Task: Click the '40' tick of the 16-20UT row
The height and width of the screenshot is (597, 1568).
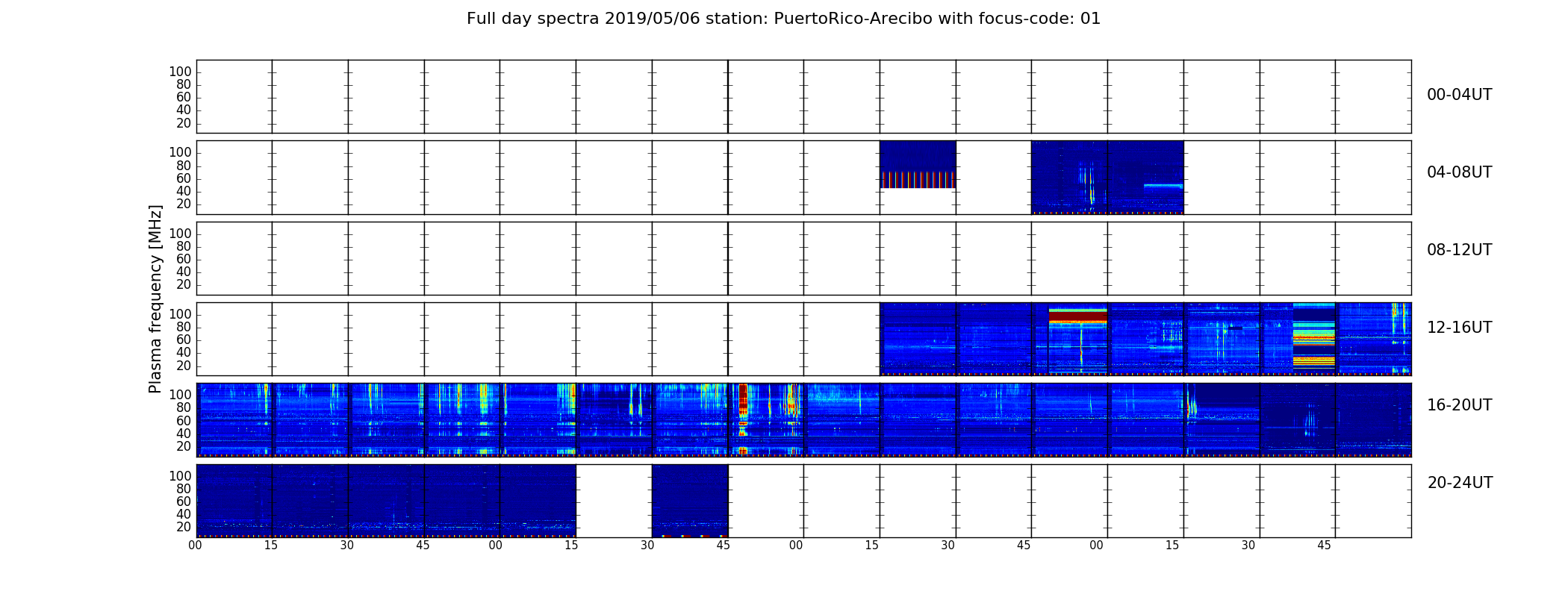Action: (x=184, y=434)
